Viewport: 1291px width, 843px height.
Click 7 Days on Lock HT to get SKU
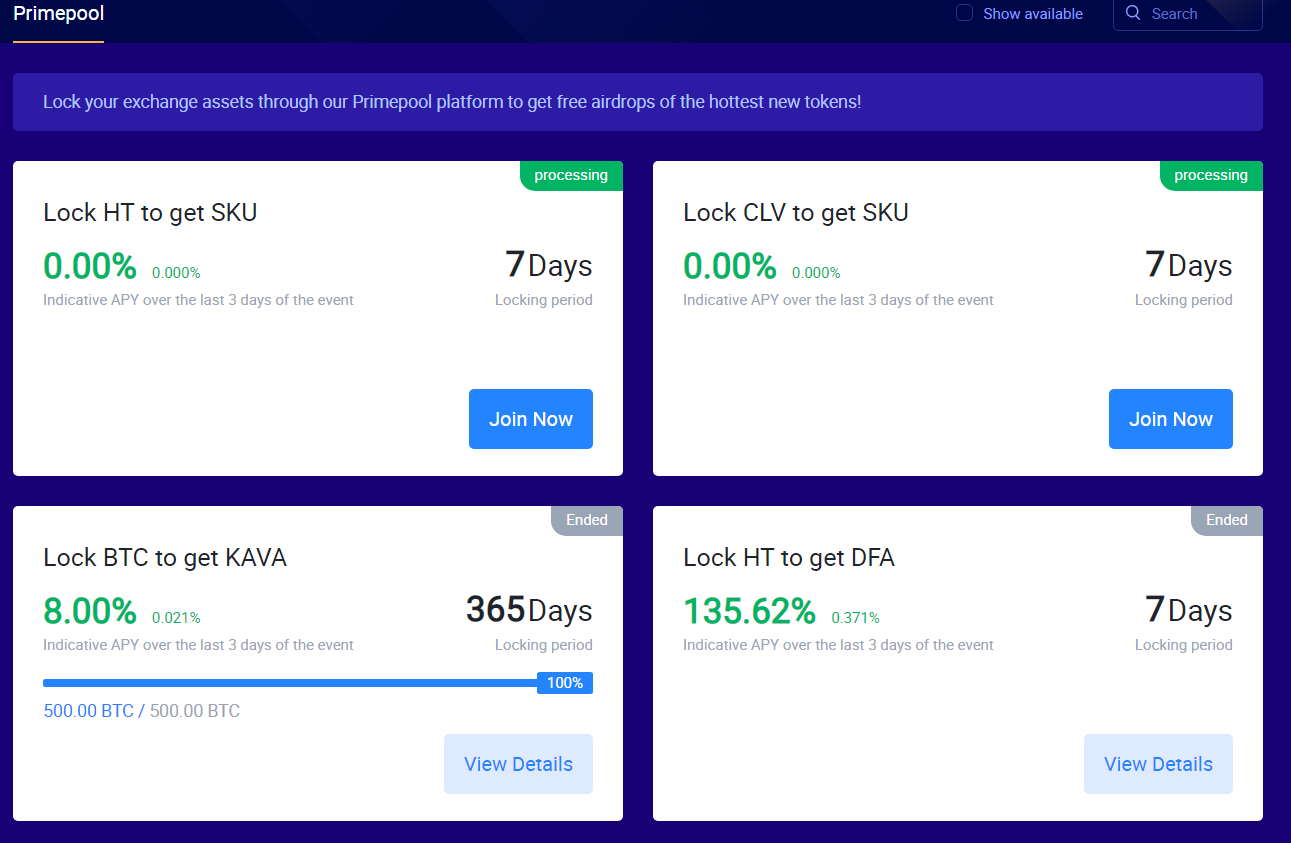coord(549,265)
